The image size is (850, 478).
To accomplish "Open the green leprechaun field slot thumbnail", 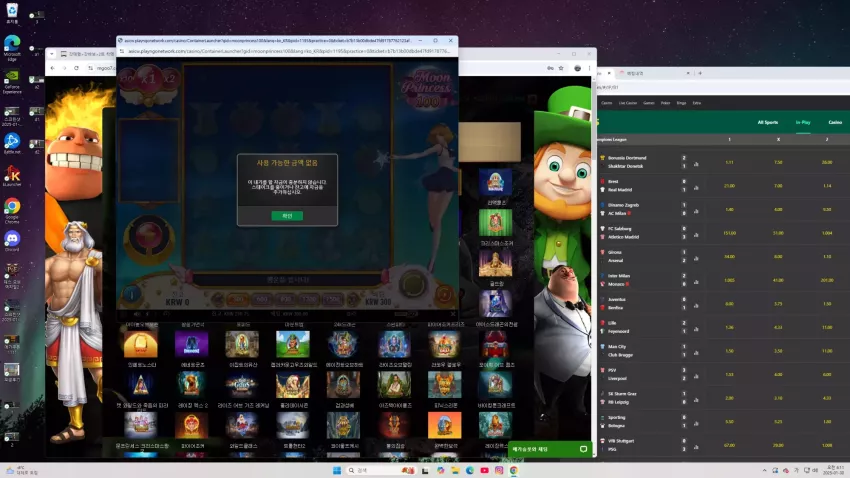I will pos(293,344).
